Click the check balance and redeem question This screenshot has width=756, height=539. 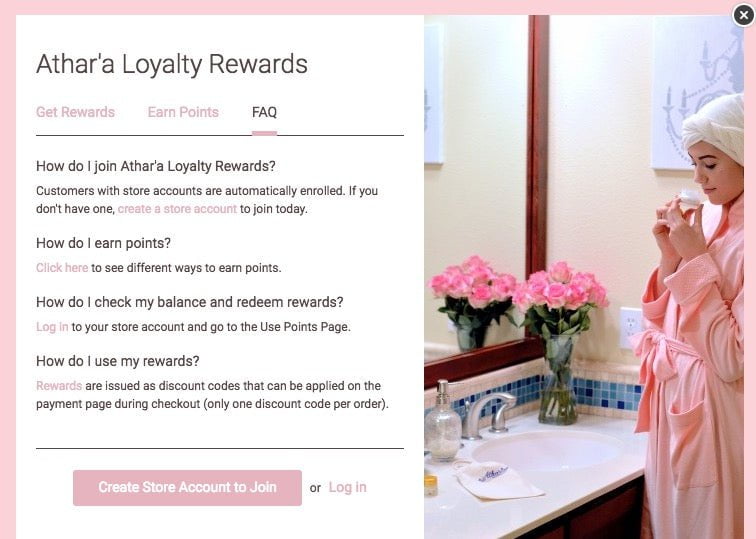coord(189,302)
